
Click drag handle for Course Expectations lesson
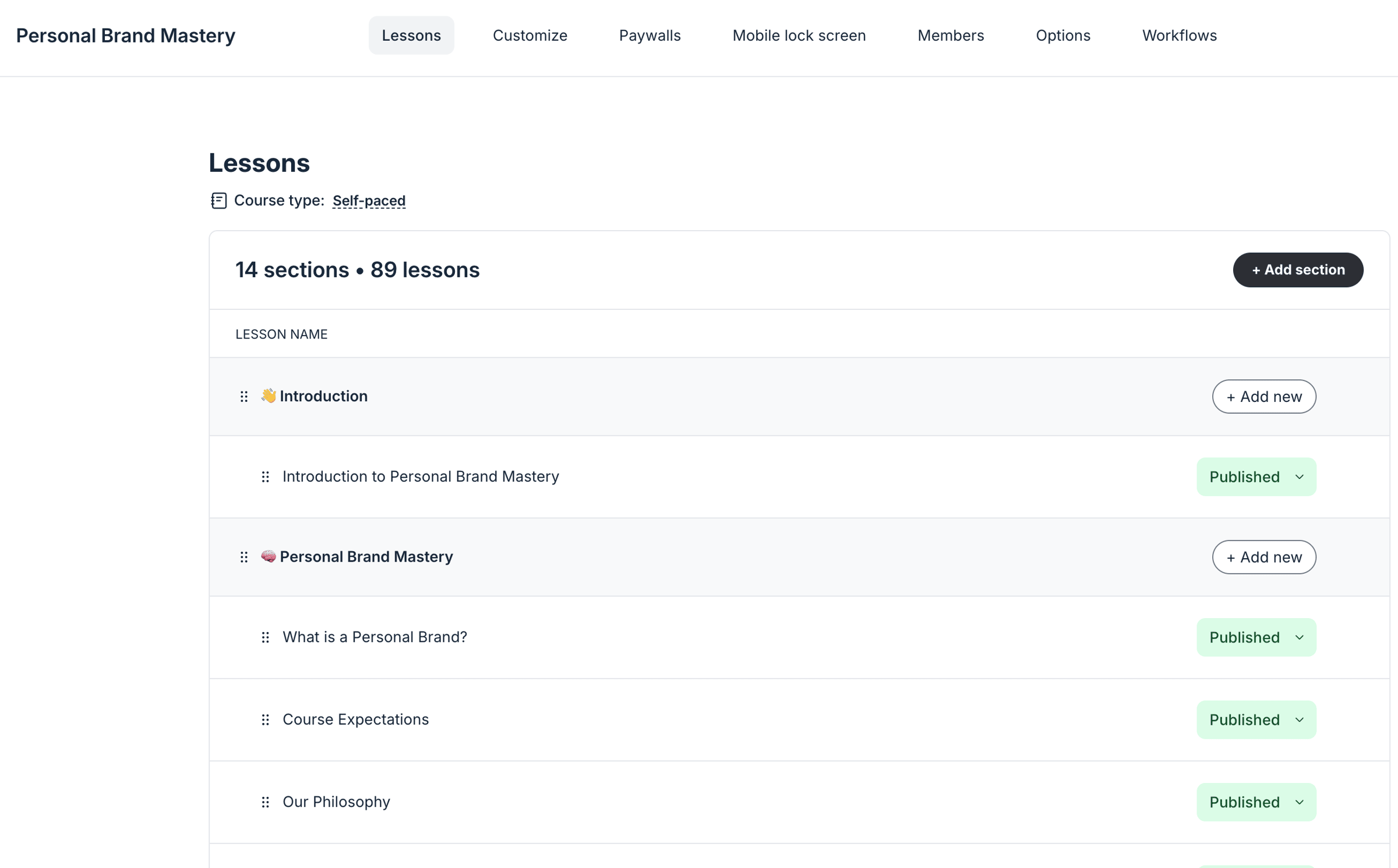pos(266,720)
